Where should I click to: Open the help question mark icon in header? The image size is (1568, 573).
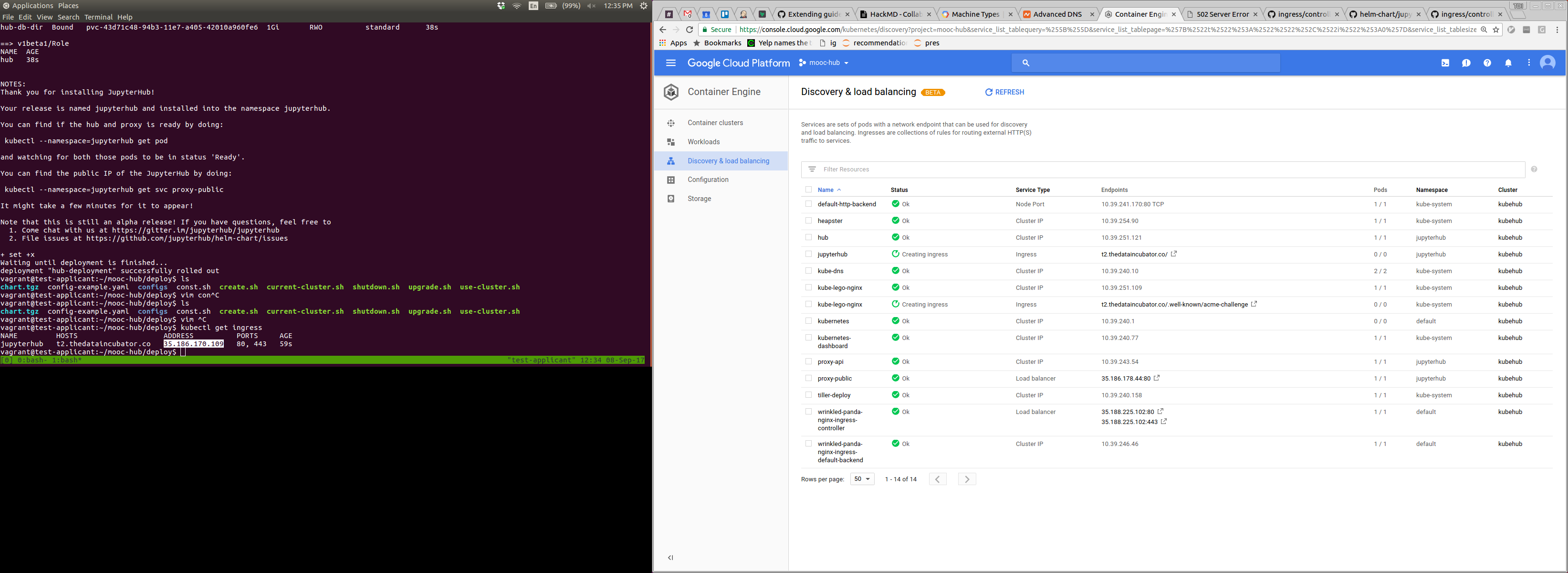(1487, 63)
